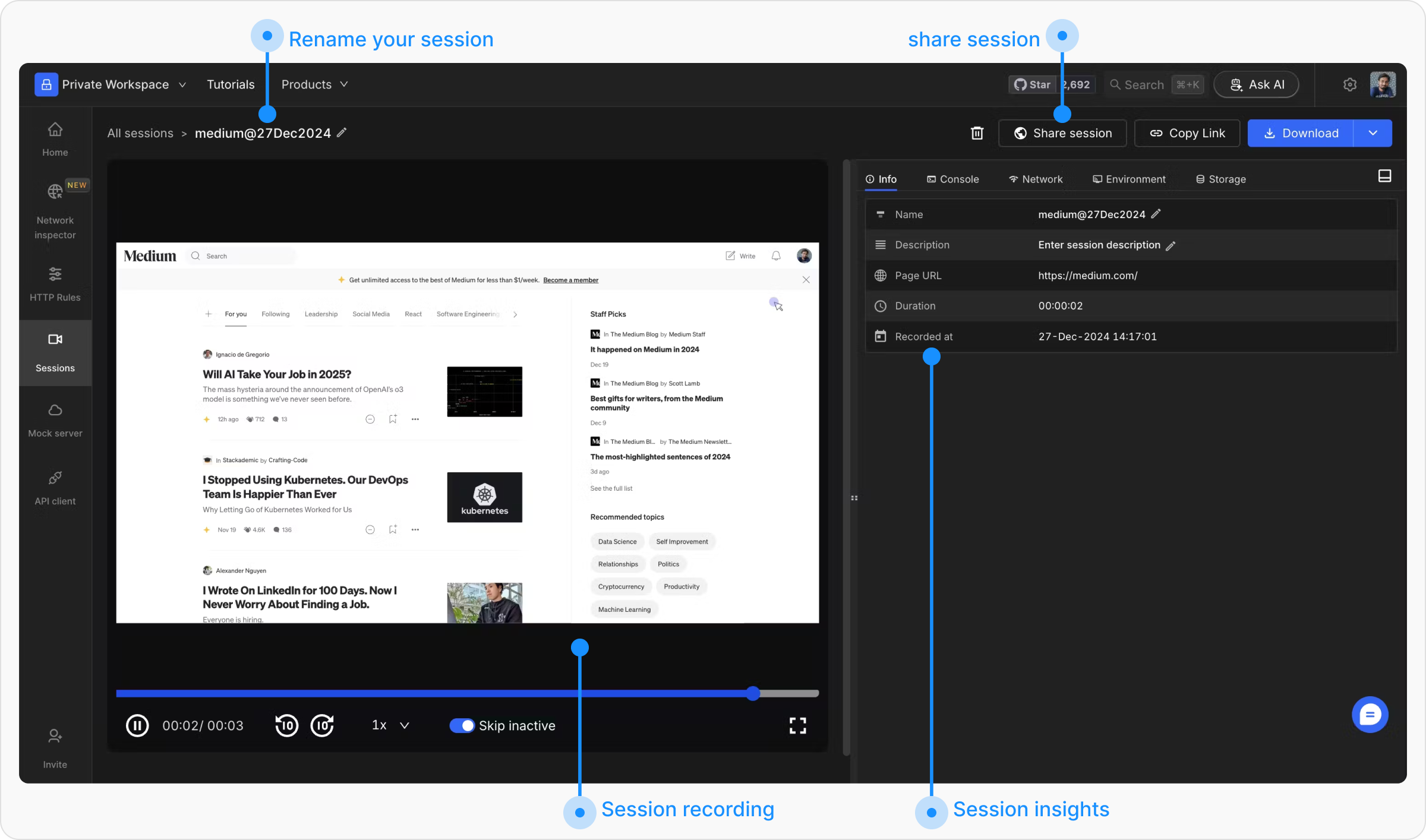Click pencil icon beside breadcrumb session name
The width and height of the screenshot is (1426, 840).
tap(342, 132)
